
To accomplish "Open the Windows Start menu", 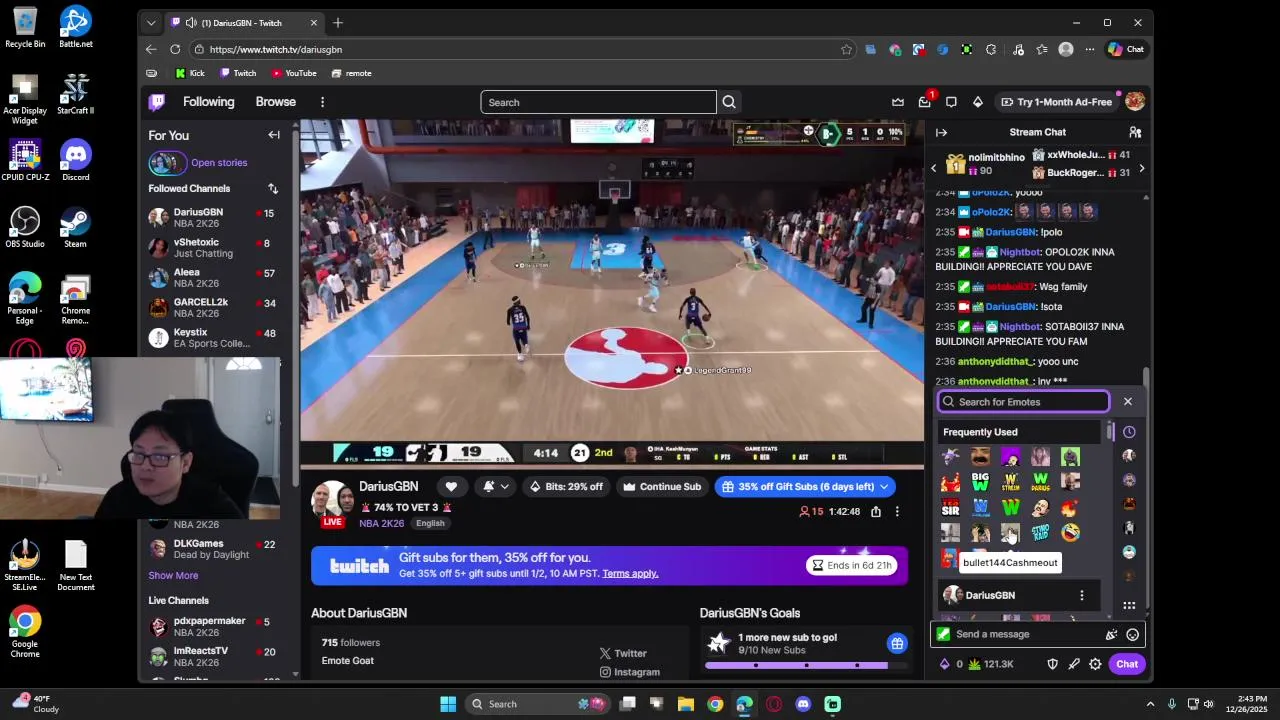I will [448, 704].
